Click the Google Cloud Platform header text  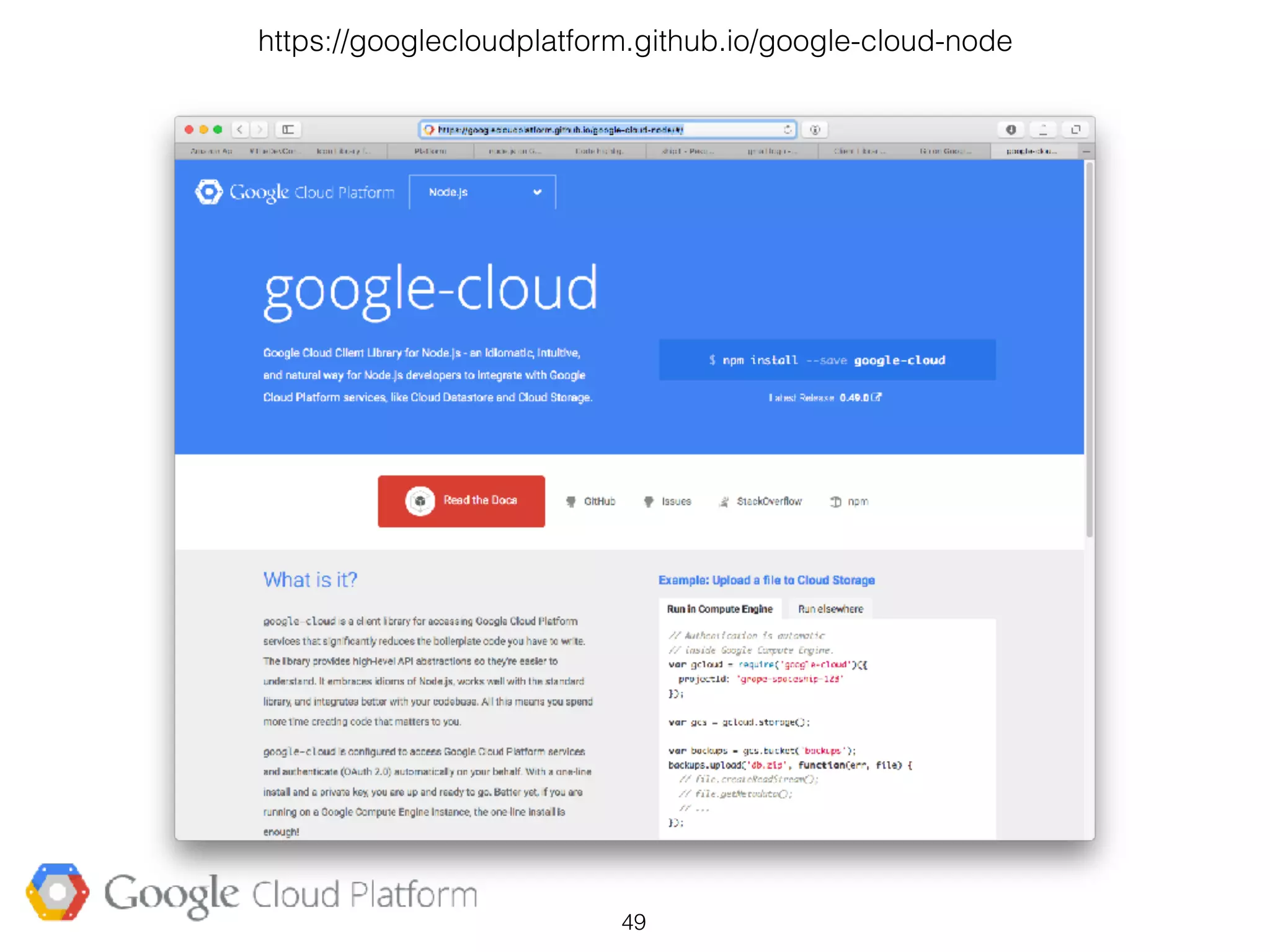[x=312, y=193]
